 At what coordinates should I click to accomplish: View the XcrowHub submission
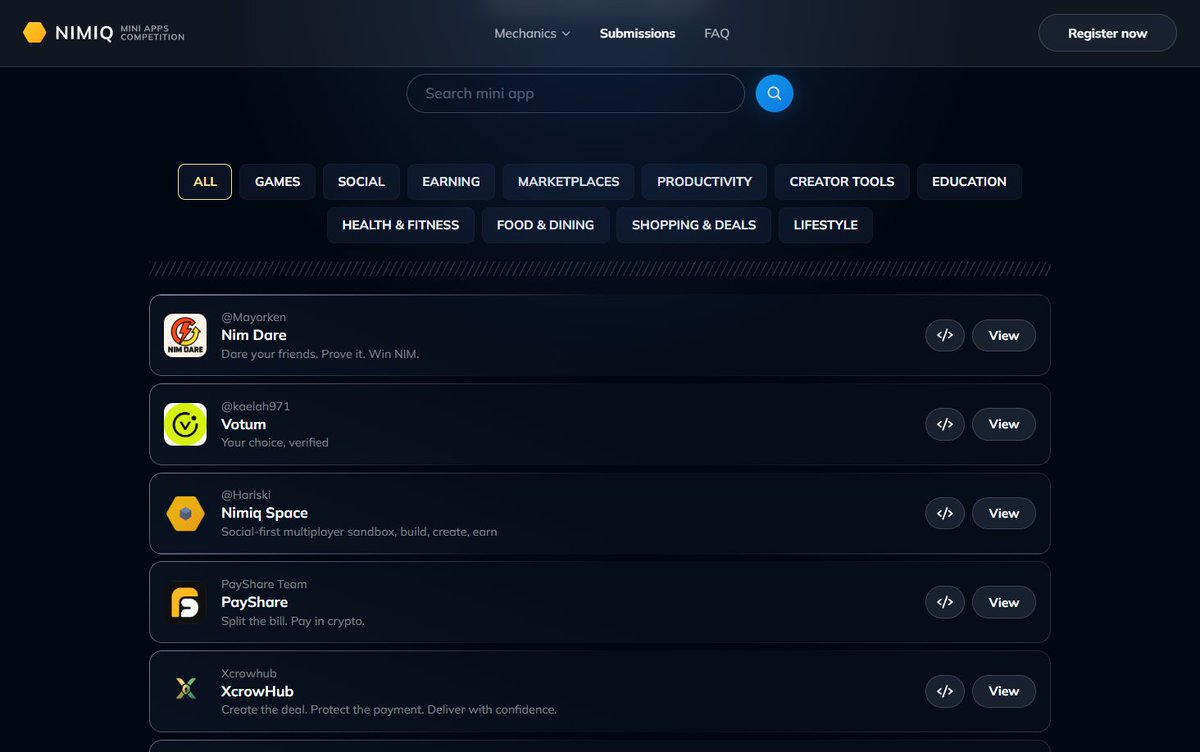1004,691
